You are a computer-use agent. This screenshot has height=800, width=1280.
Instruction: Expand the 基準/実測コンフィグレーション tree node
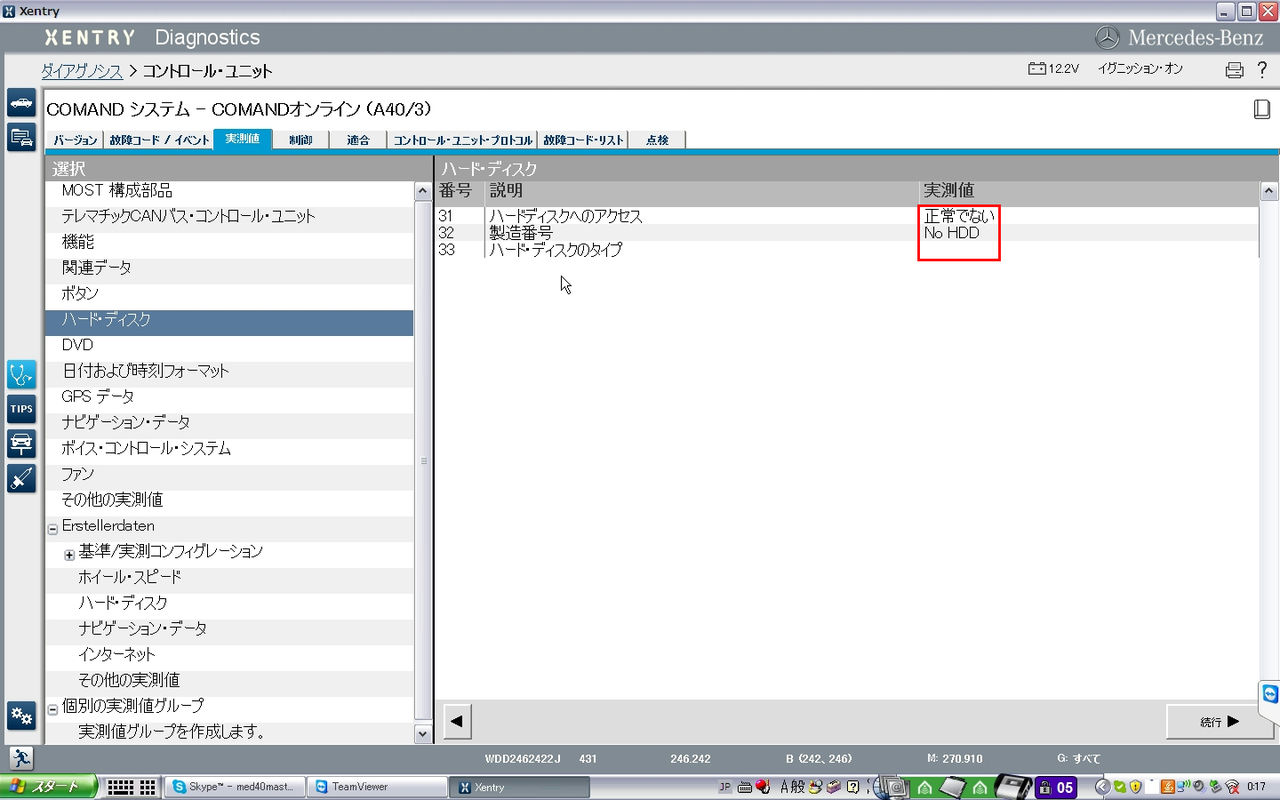pos(68,553)
